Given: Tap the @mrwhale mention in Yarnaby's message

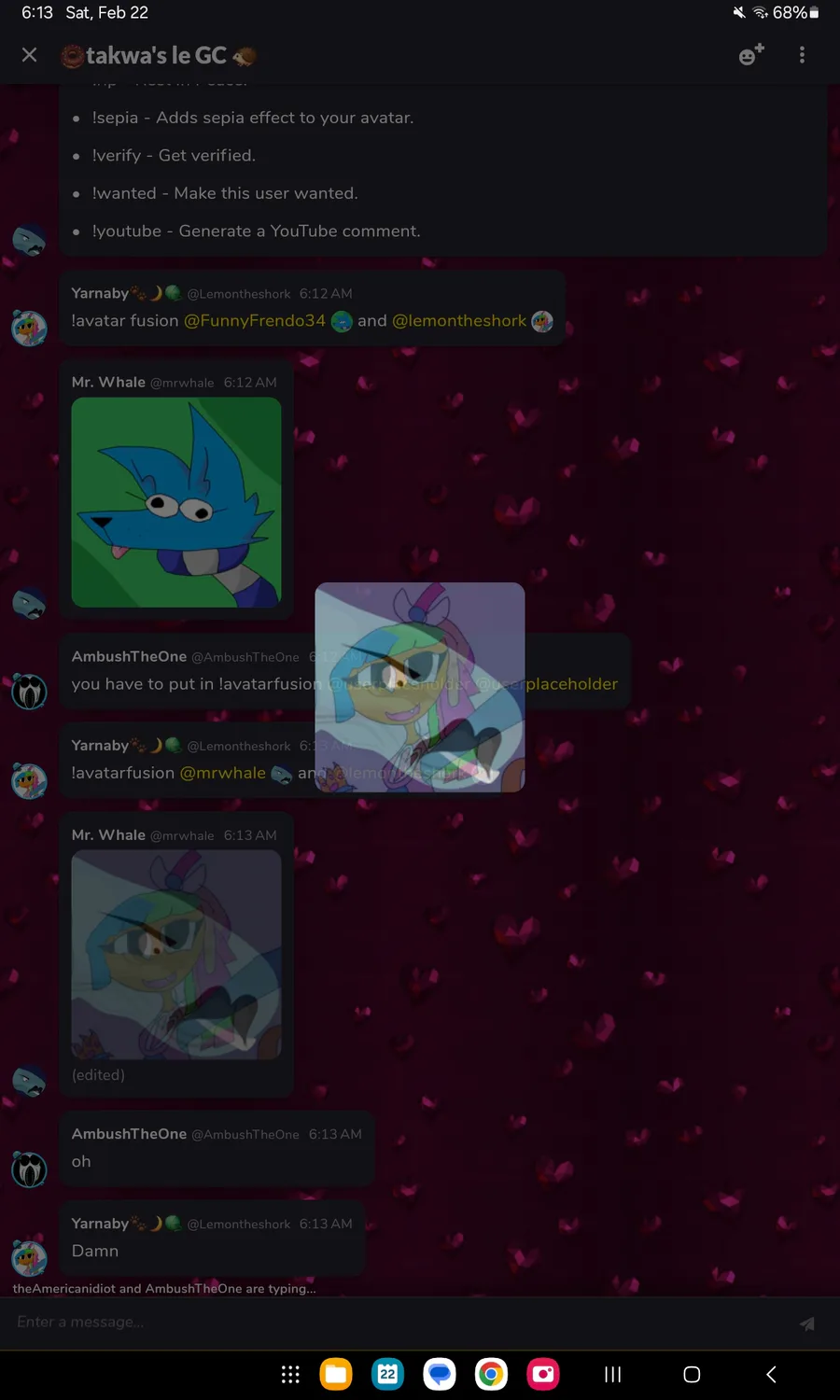Looking at the screenshot, I should click(x=222, y=773).
